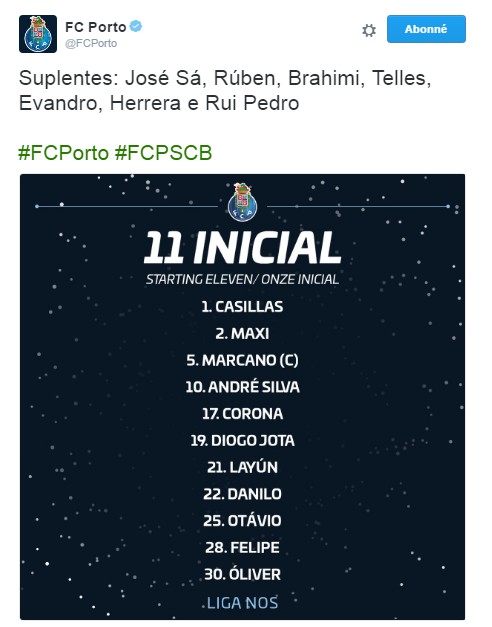Click the FC Porto profile avatar
492x627 pixels.
tap(38, 34)
